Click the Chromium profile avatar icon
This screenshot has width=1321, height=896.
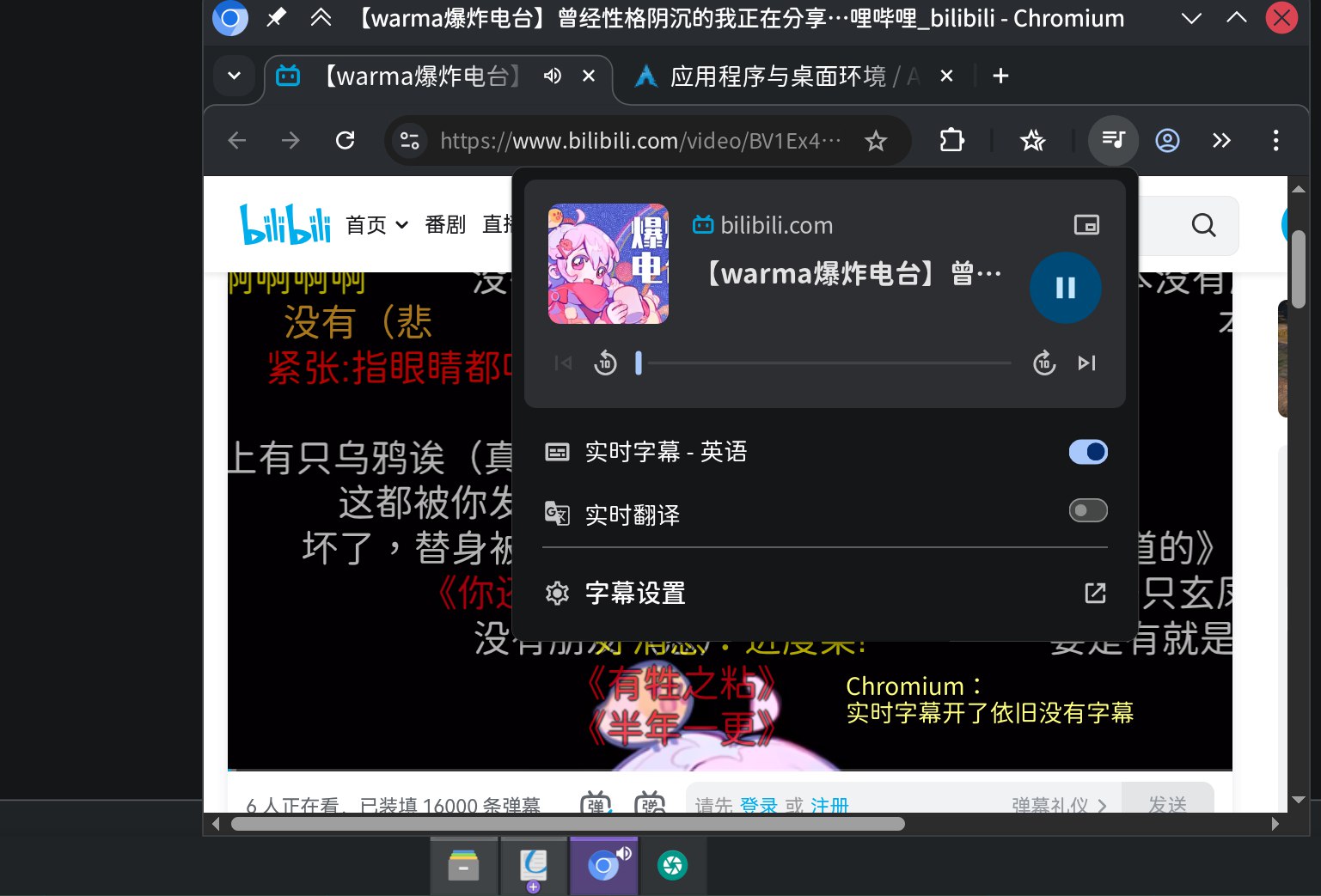pos(1167,140)
